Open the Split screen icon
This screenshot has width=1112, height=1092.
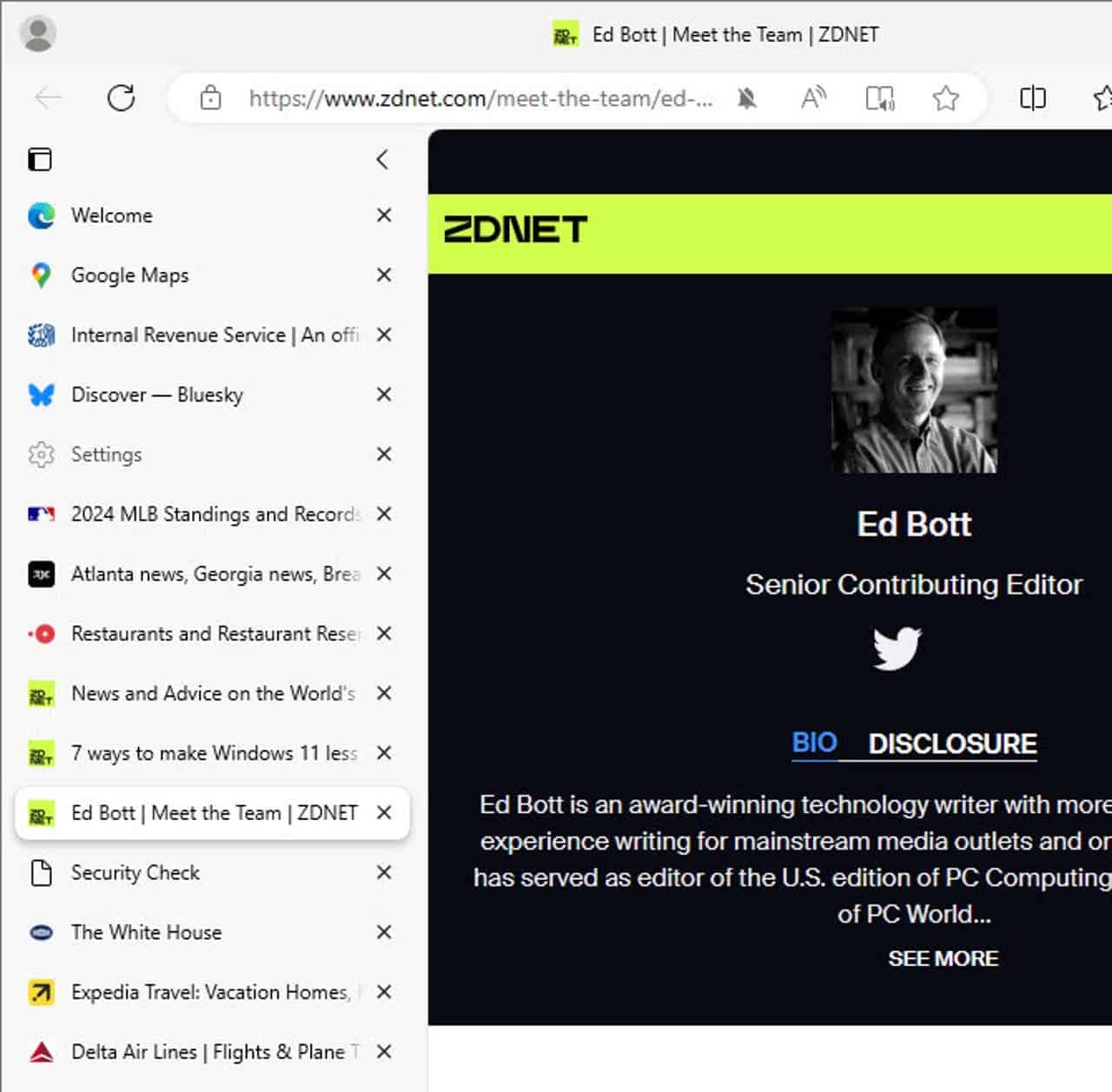point(1032,98)
